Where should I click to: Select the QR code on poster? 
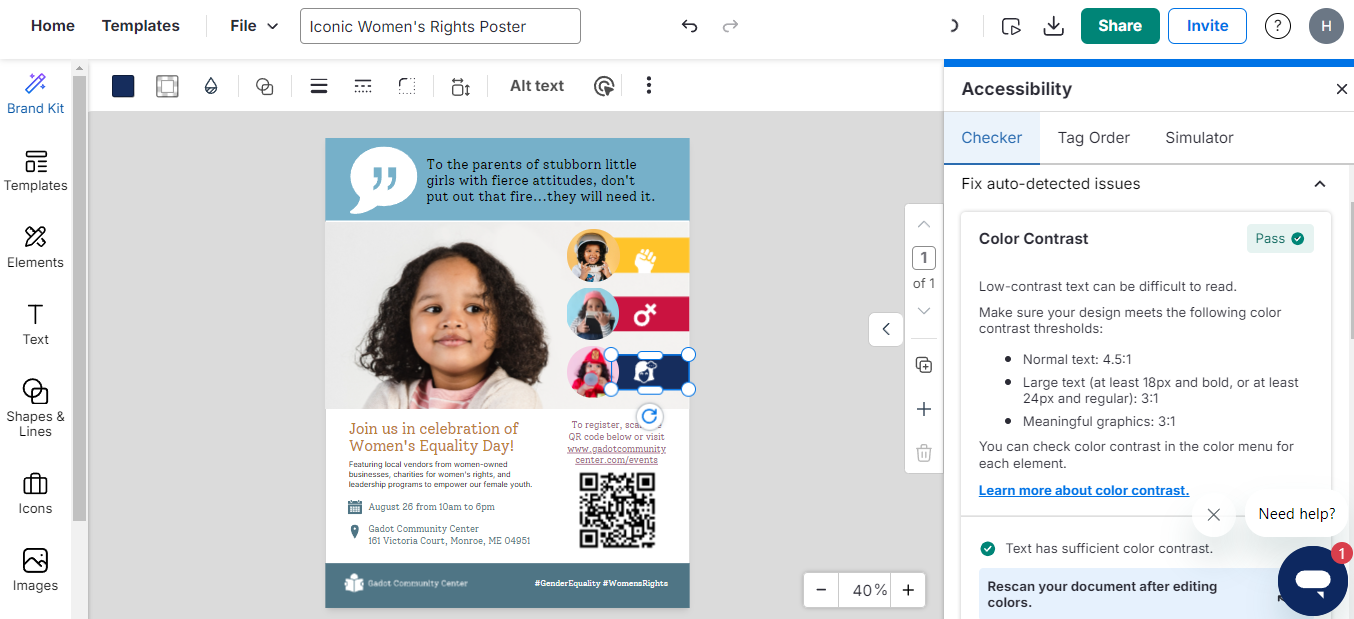[617, 510]
